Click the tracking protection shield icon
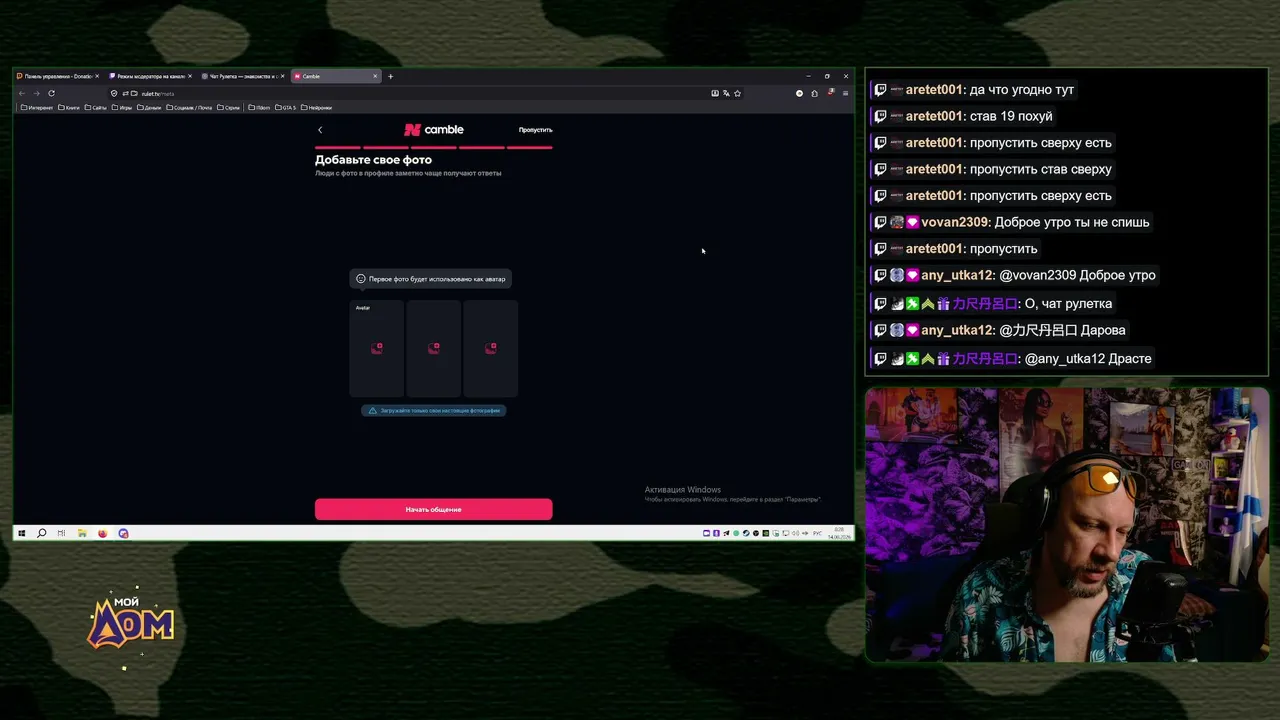Screen dimensions: 1280x720 pos(114,93)
